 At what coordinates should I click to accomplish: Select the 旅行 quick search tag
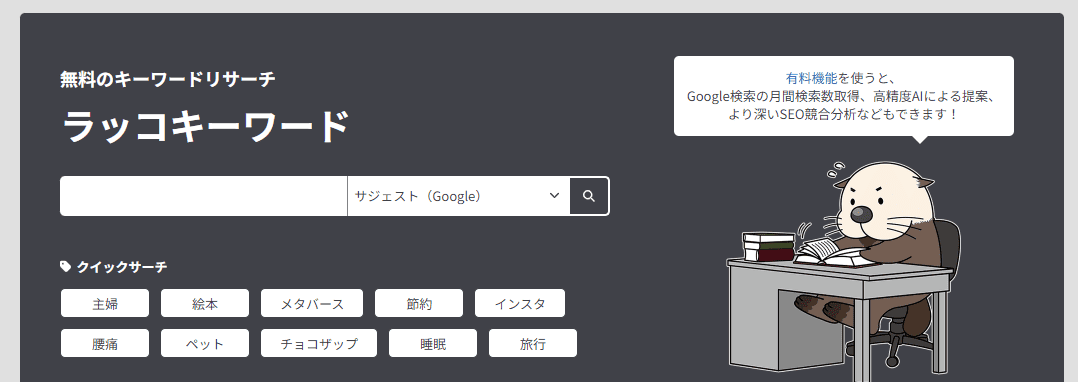click(533, 343)
